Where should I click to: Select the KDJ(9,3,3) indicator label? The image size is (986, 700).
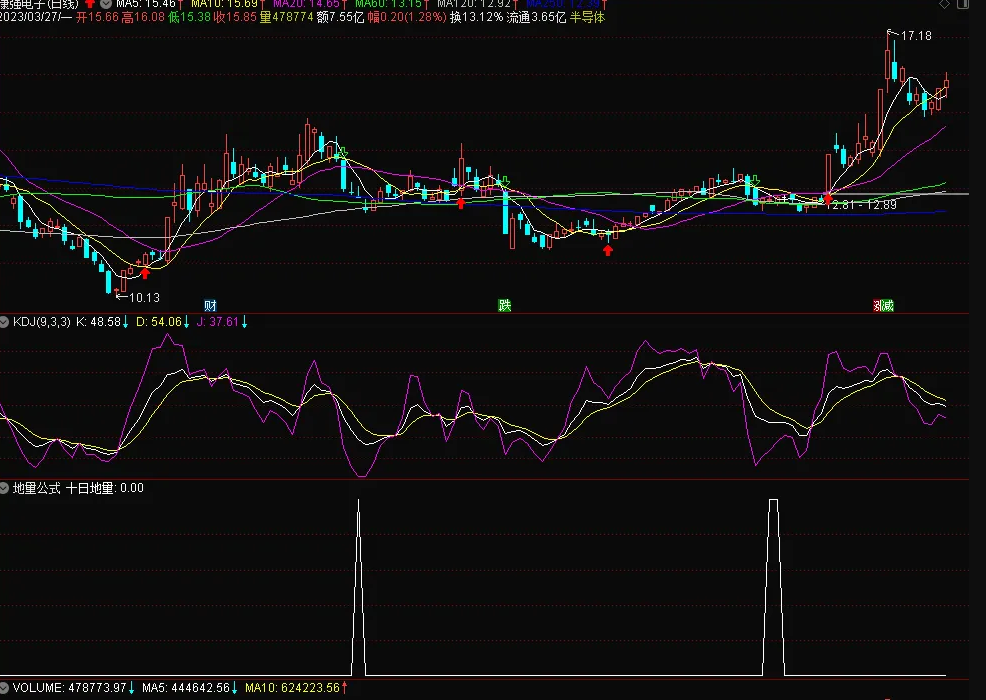click(42, 322)
